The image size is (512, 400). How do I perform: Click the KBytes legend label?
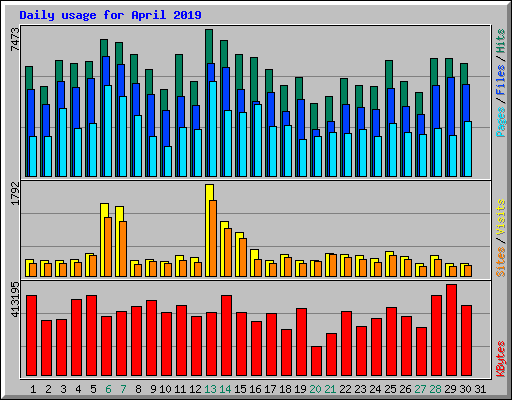[500, 359]
